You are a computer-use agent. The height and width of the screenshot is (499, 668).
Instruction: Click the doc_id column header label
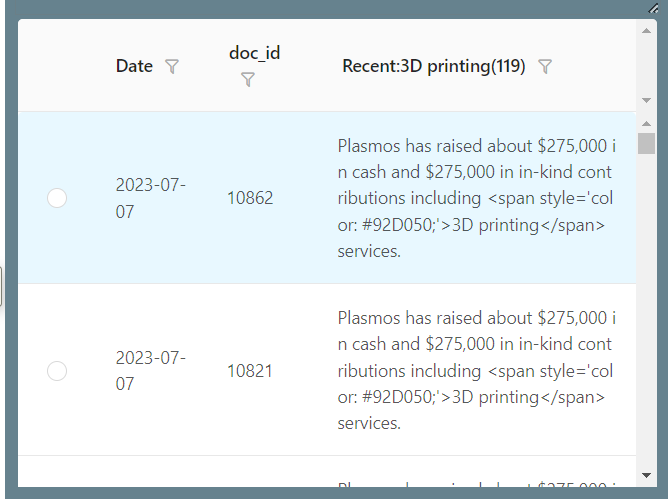(254, 53)
